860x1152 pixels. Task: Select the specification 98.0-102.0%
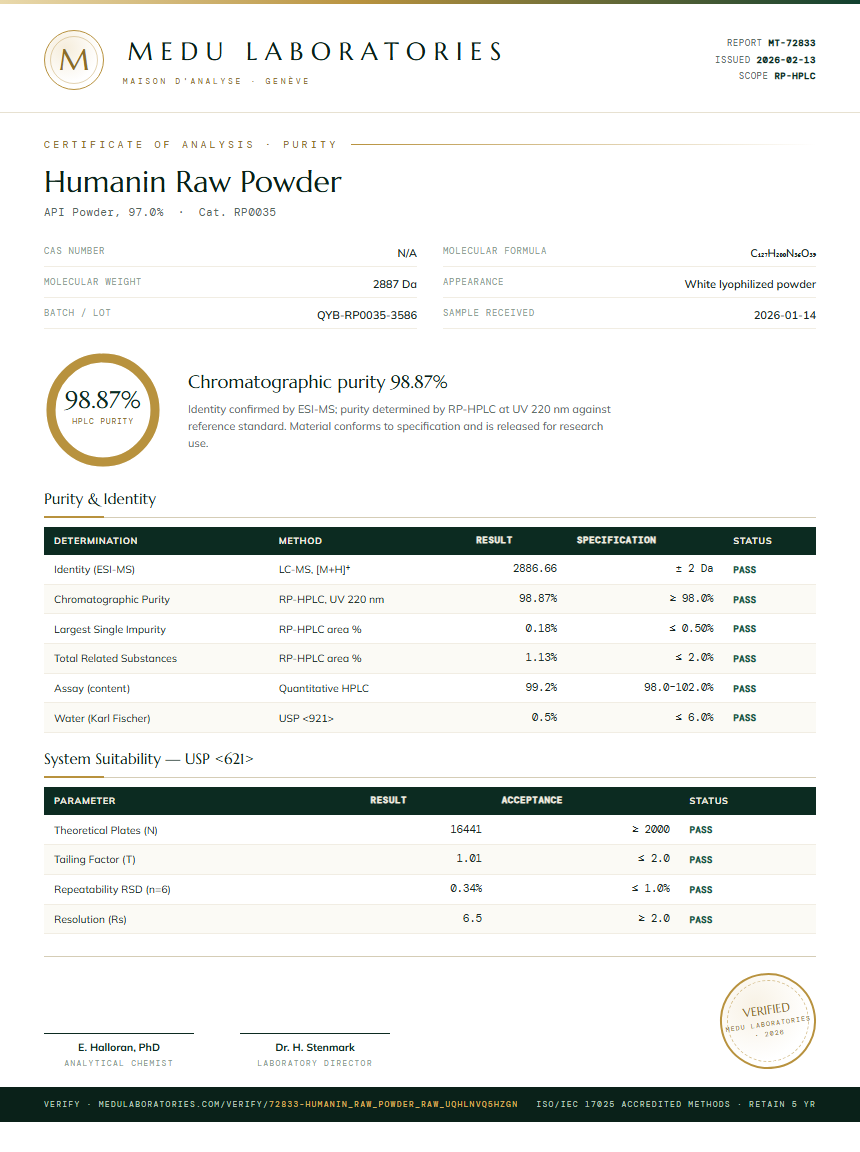click(679, 688)
